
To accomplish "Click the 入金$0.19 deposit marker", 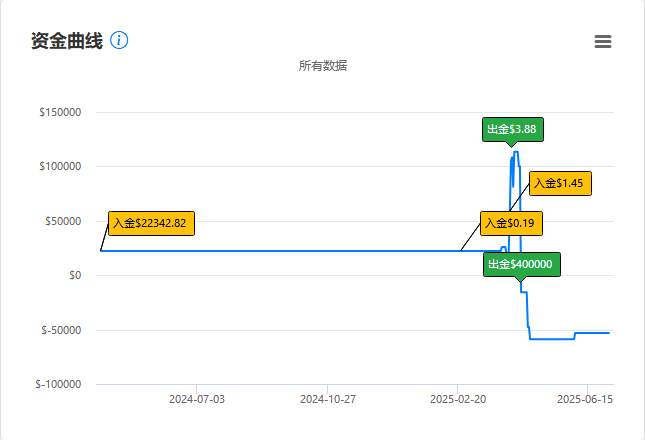I will pos(511,223).
